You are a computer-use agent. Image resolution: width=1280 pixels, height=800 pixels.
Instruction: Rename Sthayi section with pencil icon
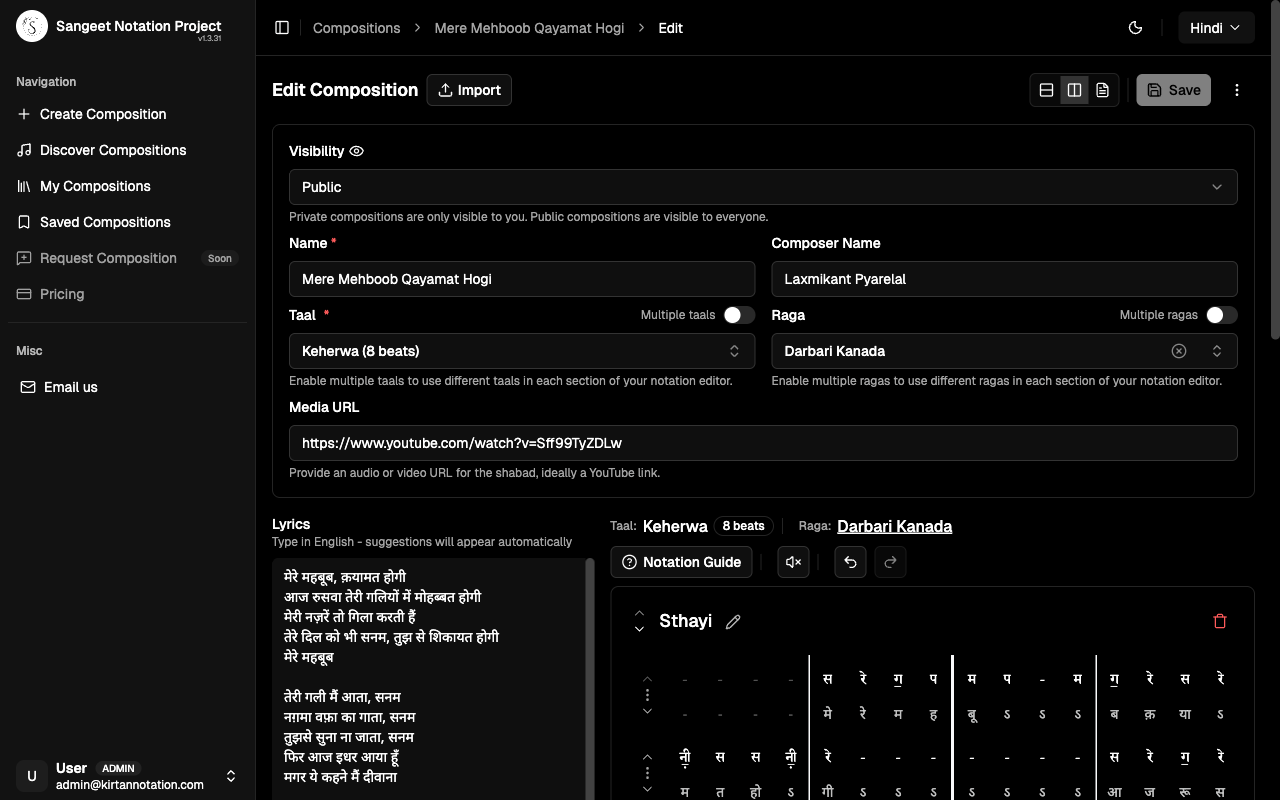(x=733, y=622)
